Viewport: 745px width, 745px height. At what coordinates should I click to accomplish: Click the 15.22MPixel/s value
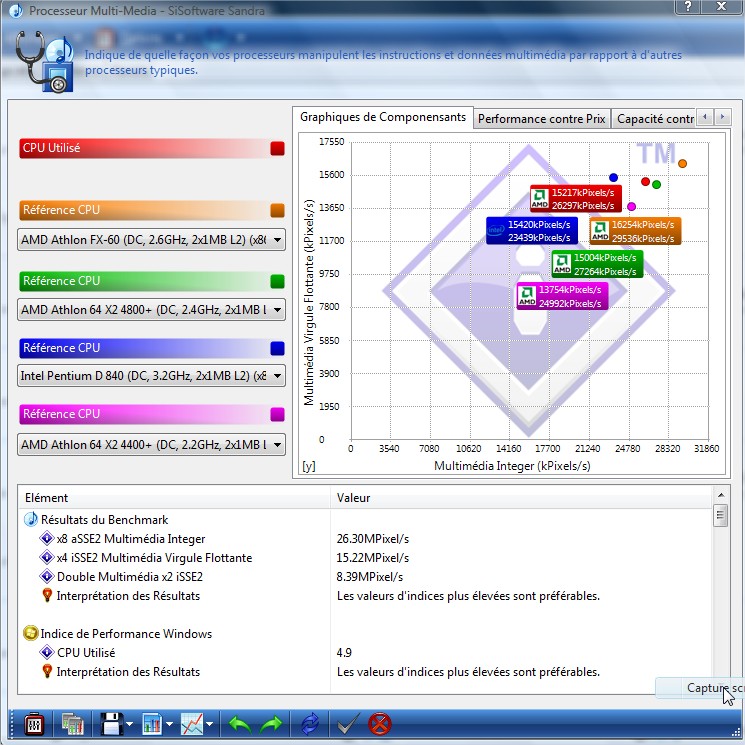[372, 558]
